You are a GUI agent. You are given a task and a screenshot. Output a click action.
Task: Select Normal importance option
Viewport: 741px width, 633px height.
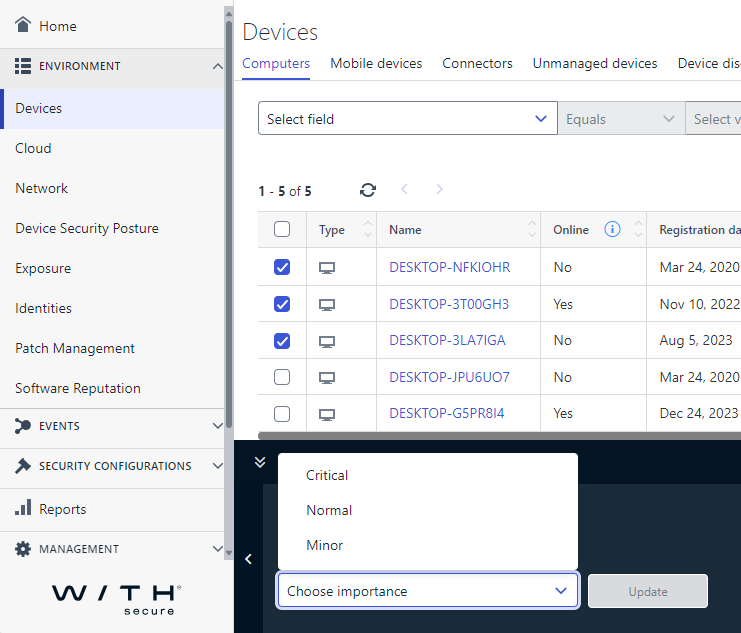(x=428, y=510)
